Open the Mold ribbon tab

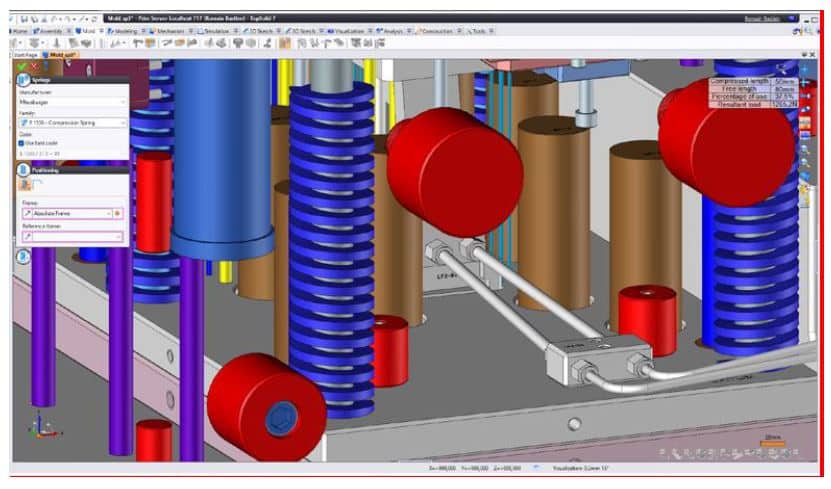coord(86,31)
